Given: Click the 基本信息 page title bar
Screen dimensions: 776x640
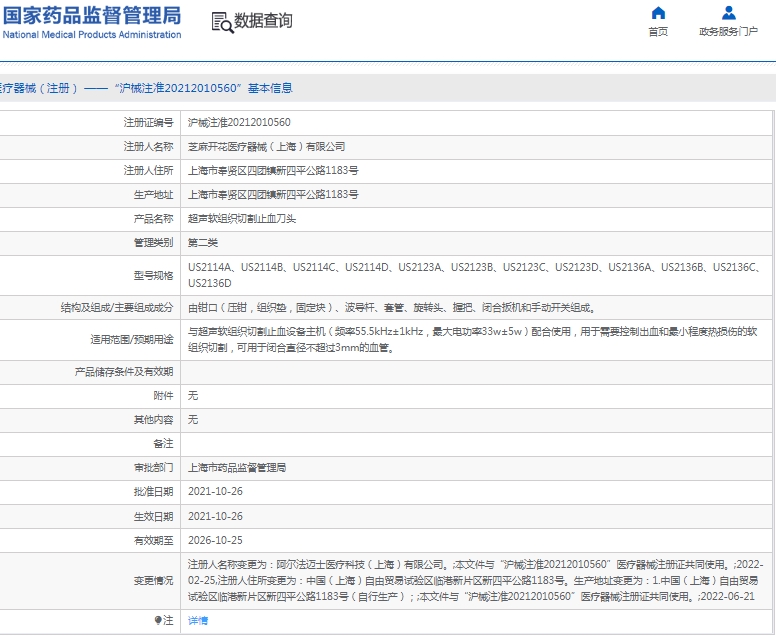Looking at the screenshot, I should pyautogui.click(x=388, y=88).
